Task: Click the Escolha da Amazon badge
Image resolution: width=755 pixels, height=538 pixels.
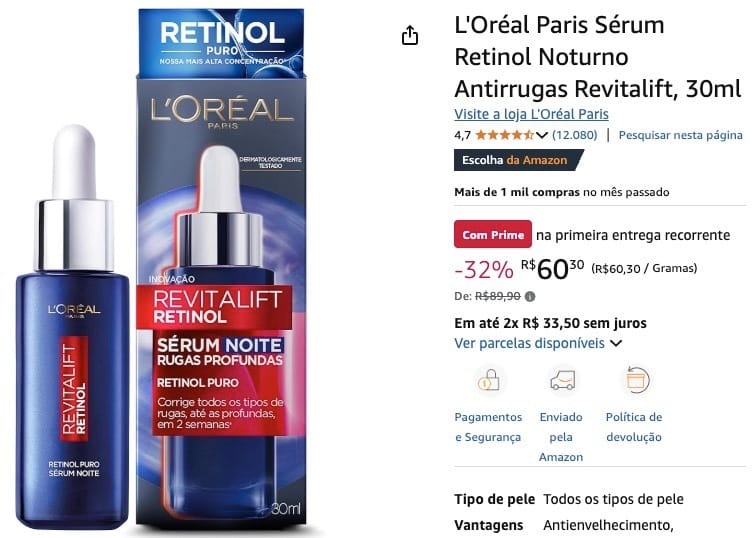Action: tap(519, 160)
